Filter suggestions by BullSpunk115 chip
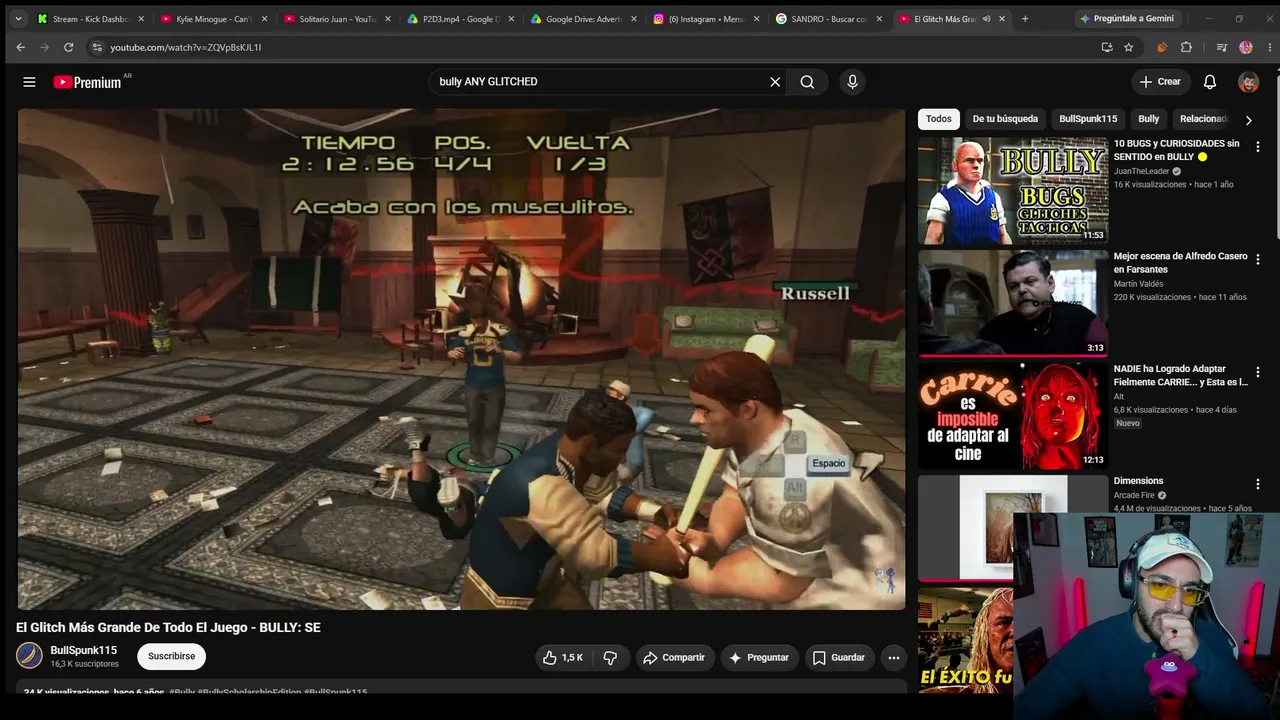The width and height of the screenshot is (1280, 720). [x=1088, y=119]
